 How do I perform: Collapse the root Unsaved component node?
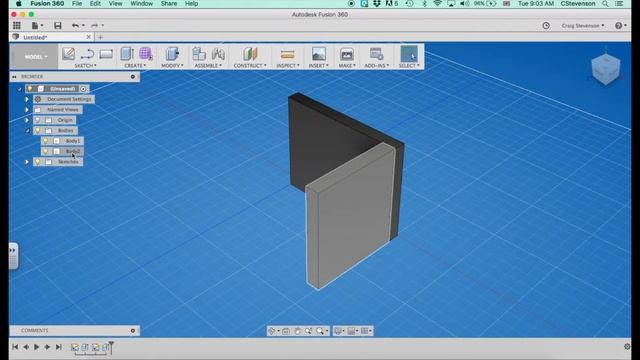point(19,89)
